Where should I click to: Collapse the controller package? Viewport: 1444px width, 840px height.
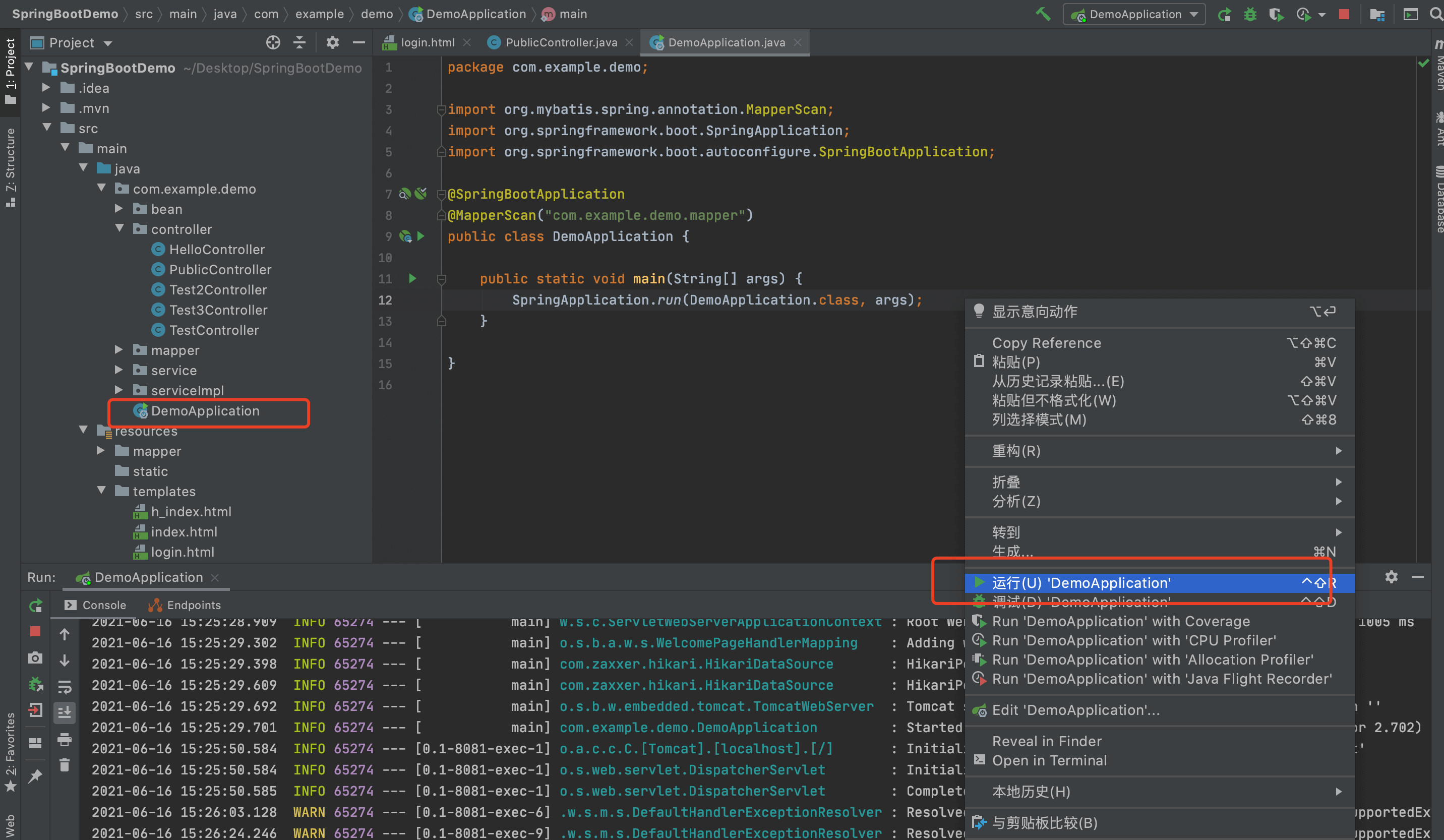119,228
